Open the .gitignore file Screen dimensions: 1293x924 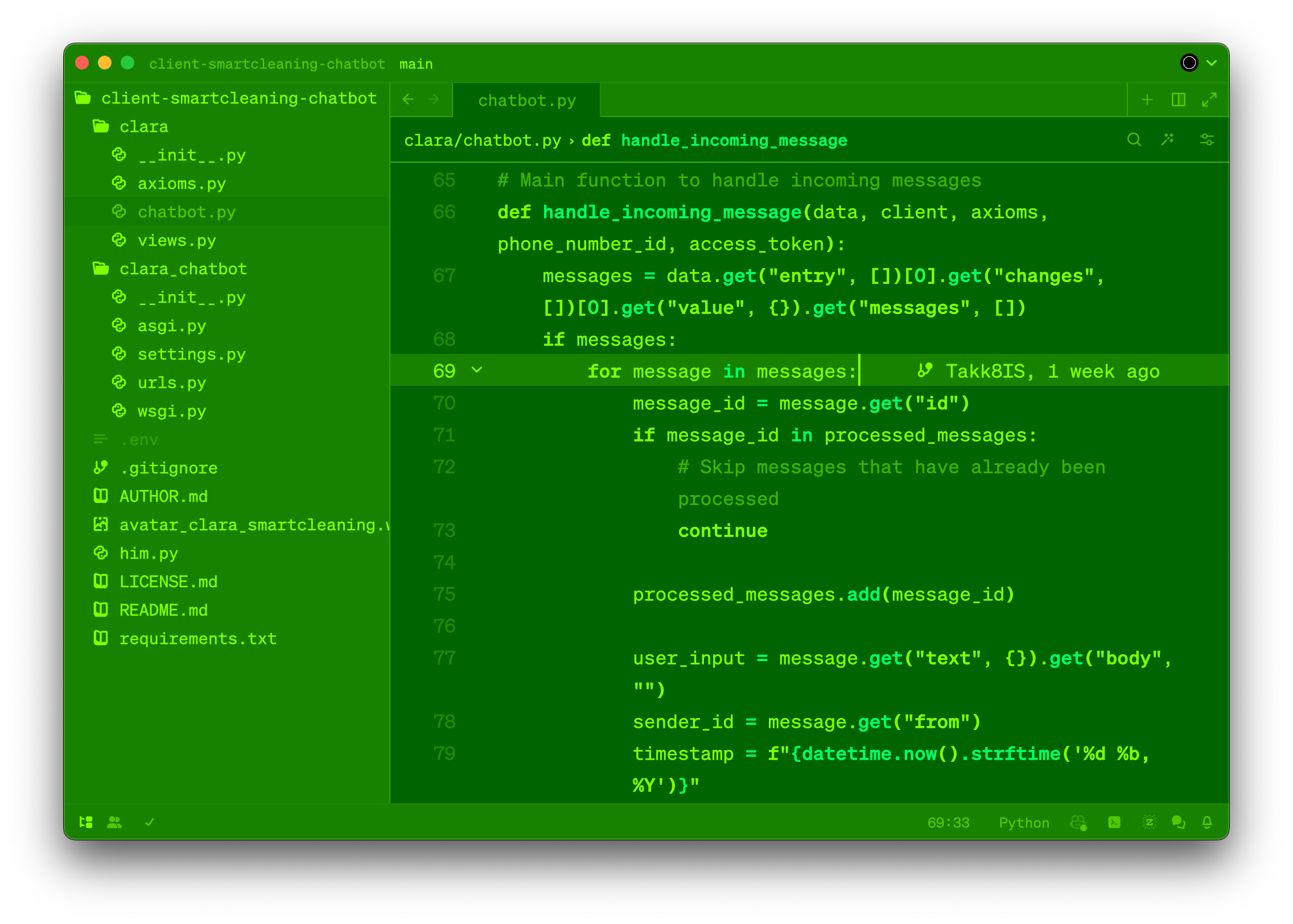coord(227,468)
